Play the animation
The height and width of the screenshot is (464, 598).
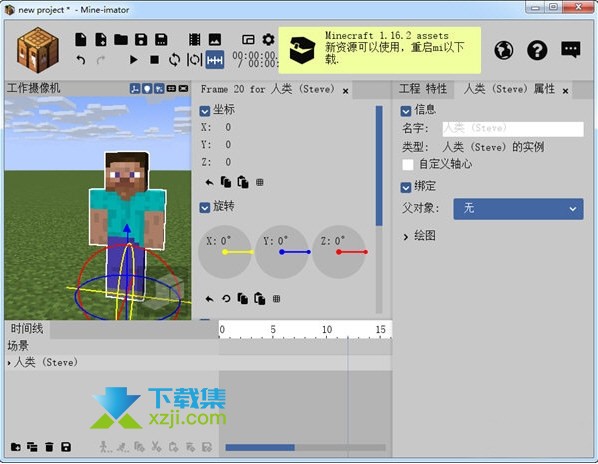(x=133, y=60)
